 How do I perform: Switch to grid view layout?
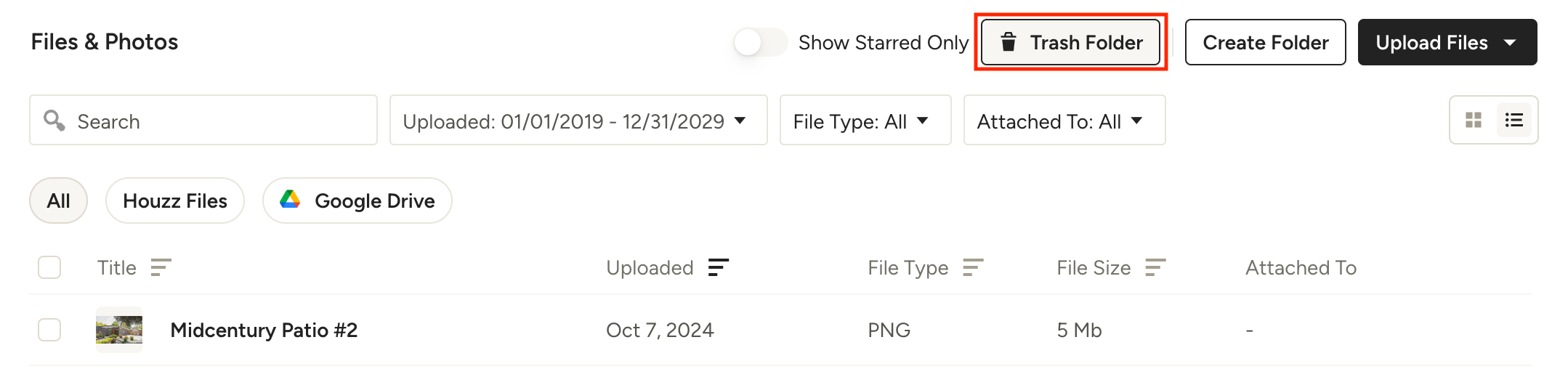[x=1474, y=121]
